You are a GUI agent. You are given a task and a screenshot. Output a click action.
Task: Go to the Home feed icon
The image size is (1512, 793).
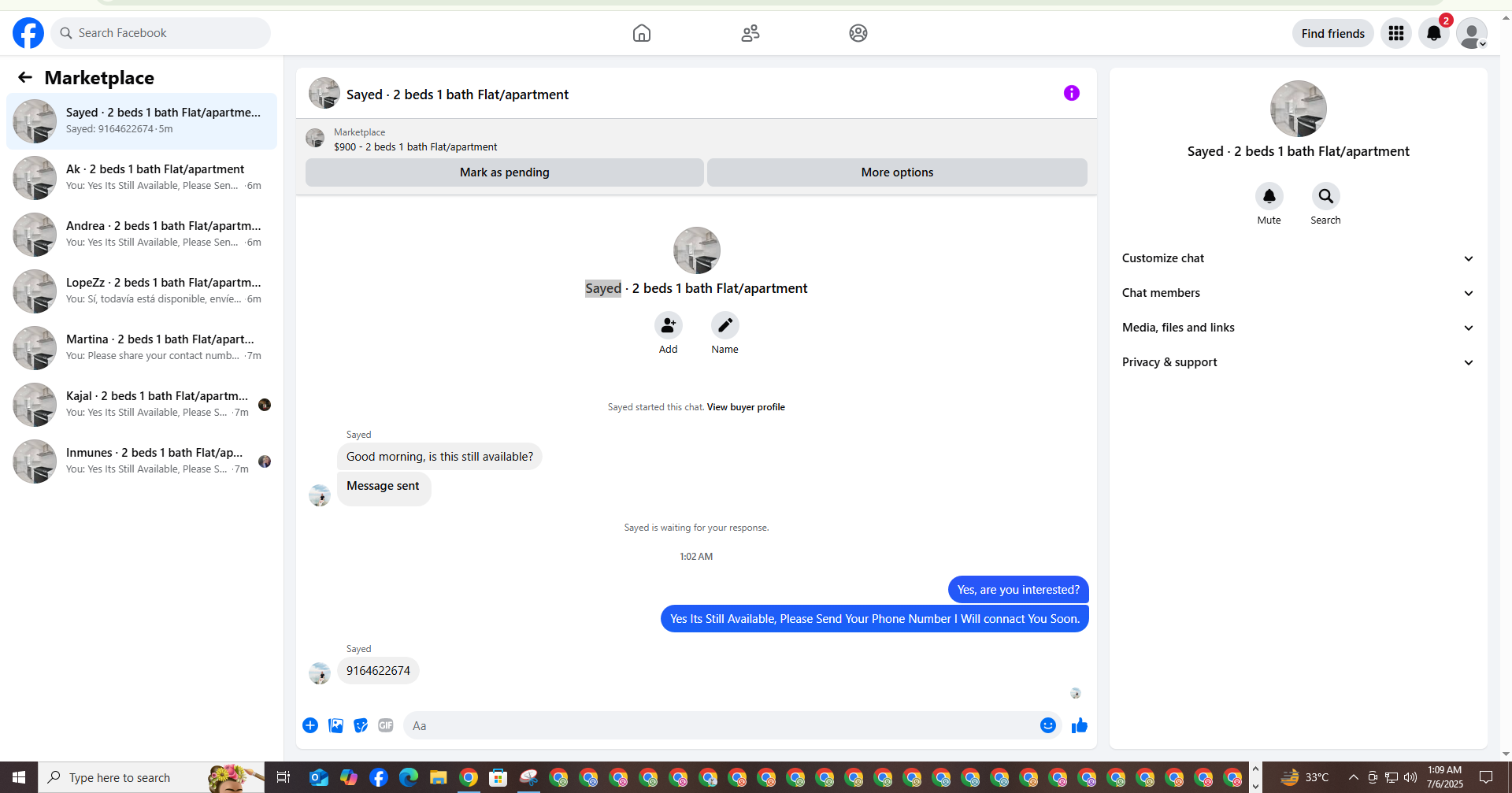(x=642, y=33)
